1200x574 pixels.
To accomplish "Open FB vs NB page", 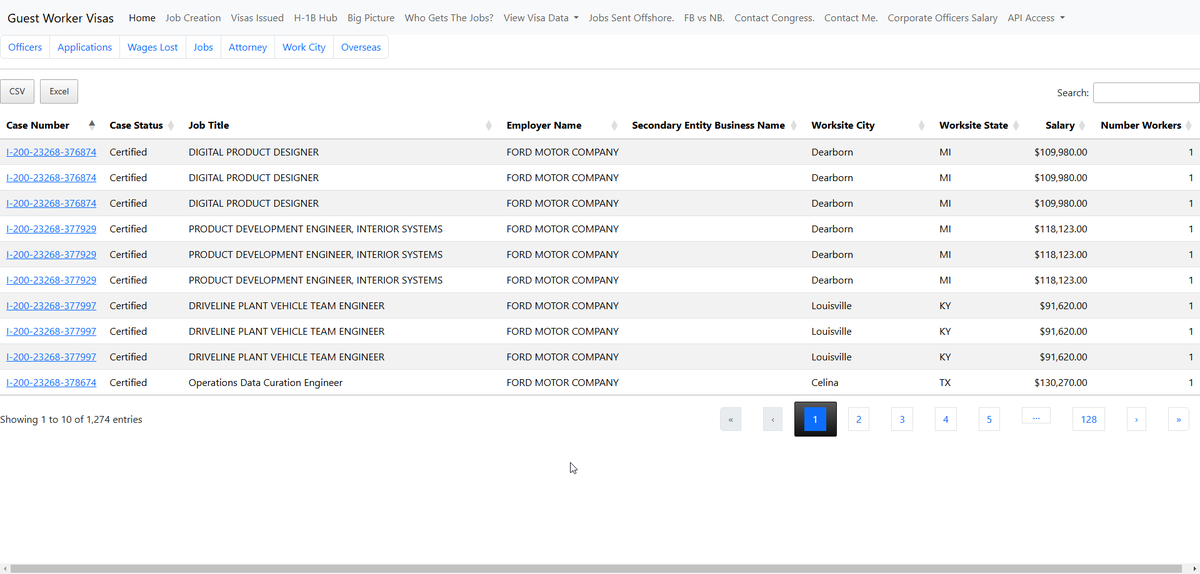I will click(x=704, y=18).
